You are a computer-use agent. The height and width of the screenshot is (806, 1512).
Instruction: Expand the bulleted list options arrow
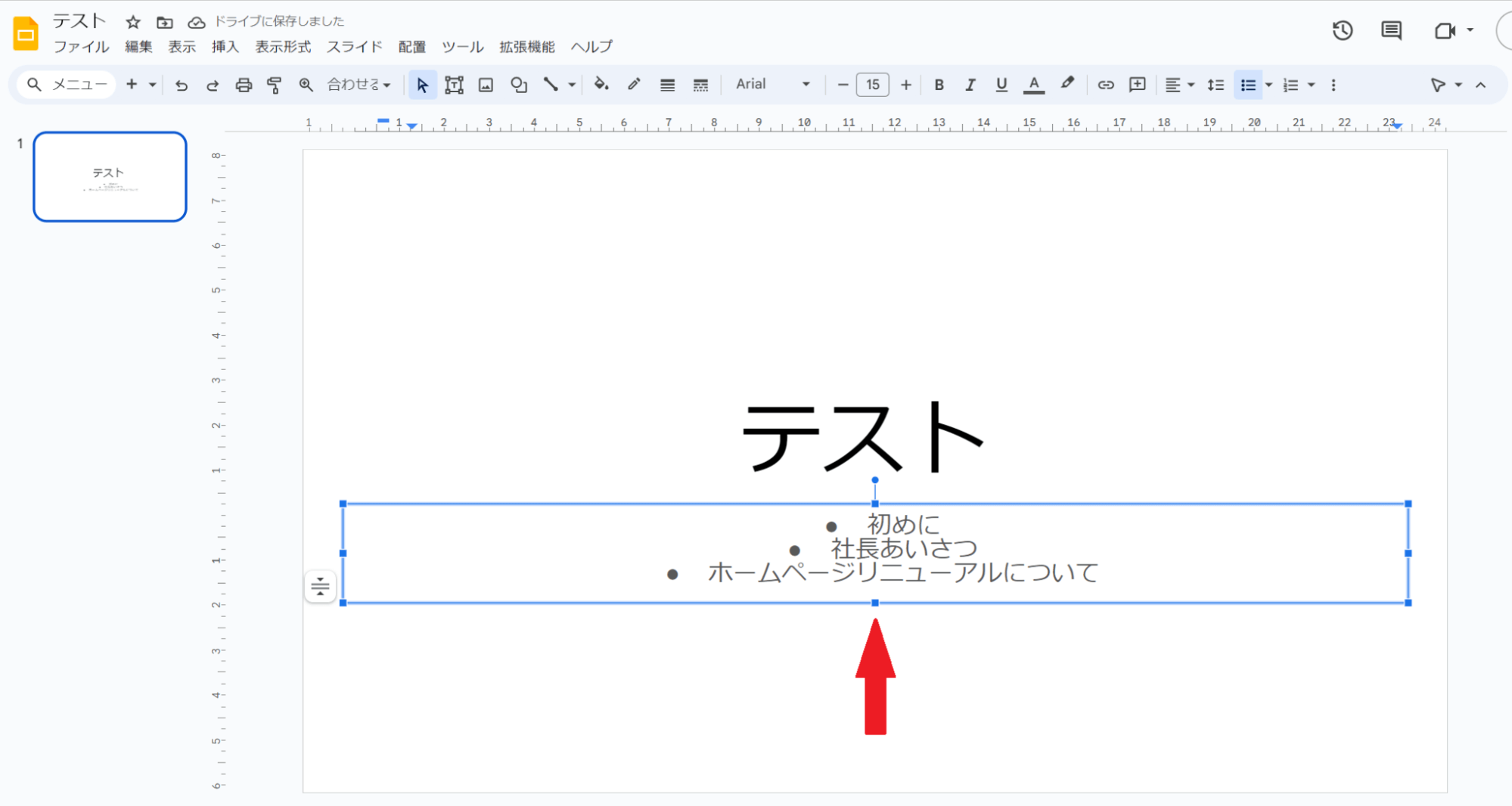click(x=1269, y=85)
